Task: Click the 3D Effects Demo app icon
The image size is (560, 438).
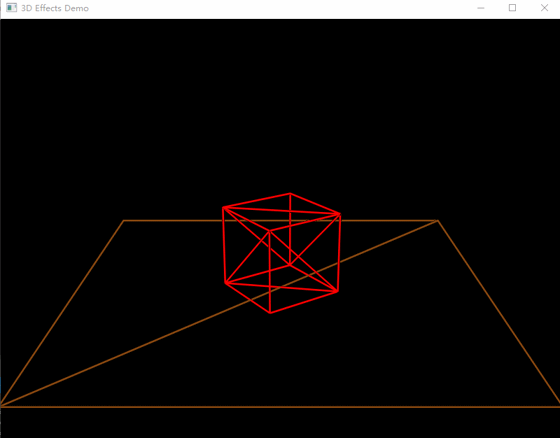Action: (x=11, y=8)
